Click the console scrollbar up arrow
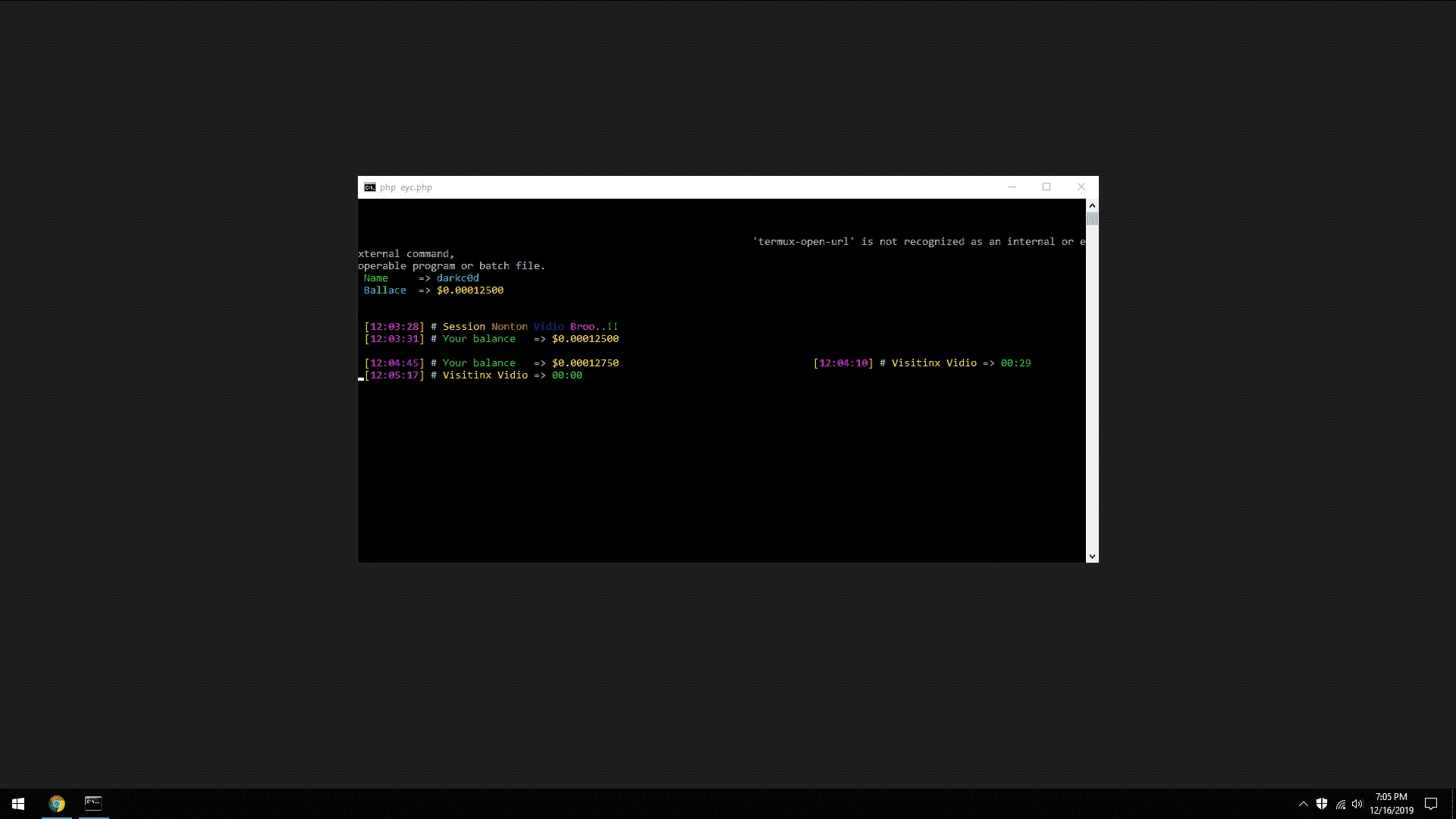The height and width of the screenshot is (819, 1456). click(x=1092, y=206)
